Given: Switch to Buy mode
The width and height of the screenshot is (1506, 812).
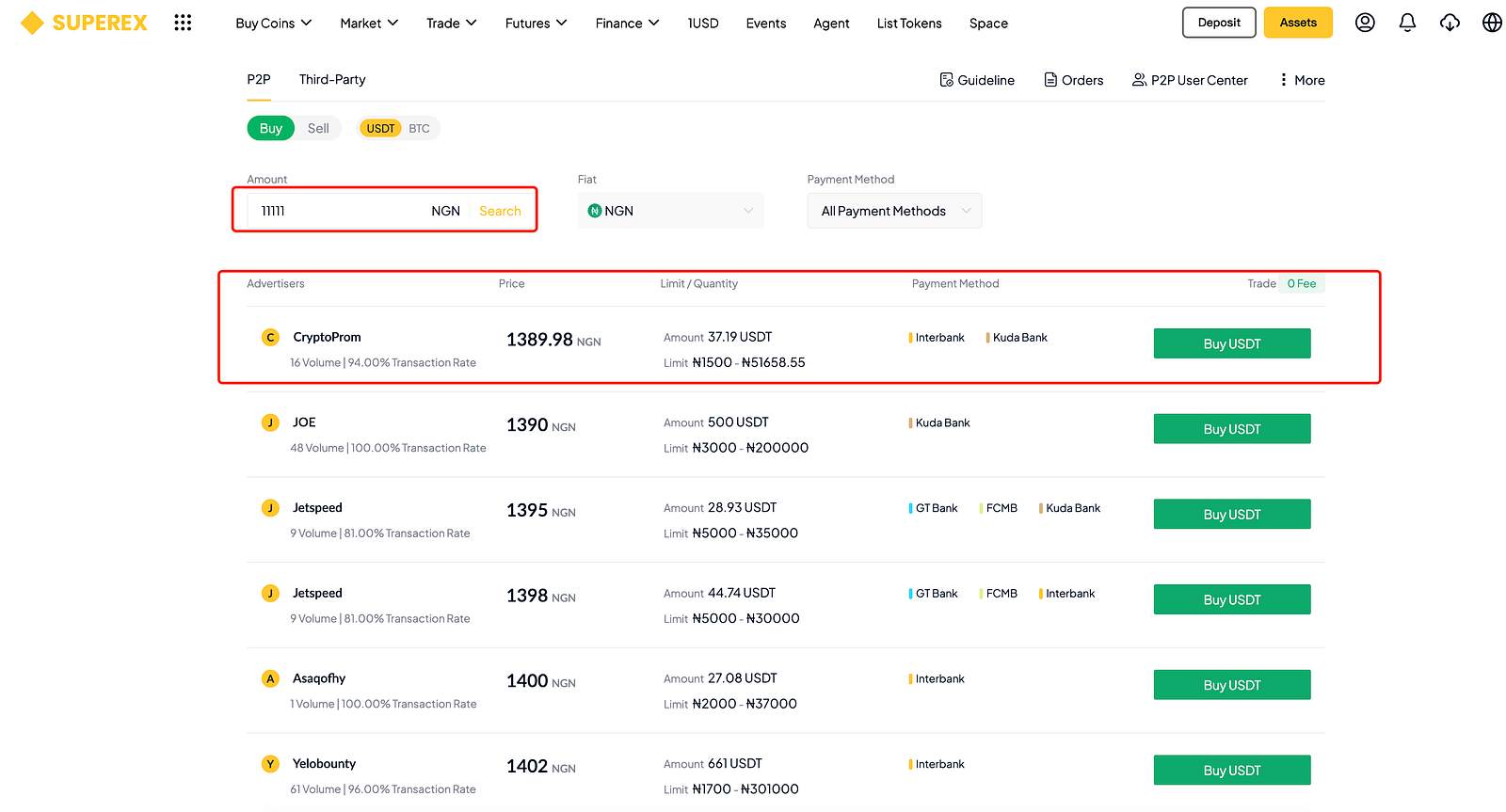Looking at the screenshot, I should pyautogui.click(x=271, y=128).
